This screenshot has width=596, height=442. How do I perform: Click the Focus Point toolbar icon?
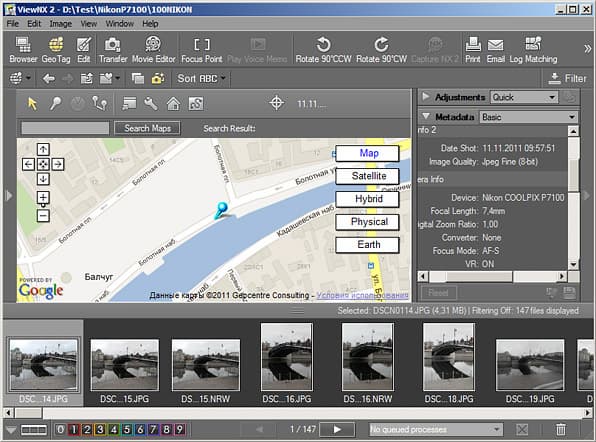click(x=201, y=50)
